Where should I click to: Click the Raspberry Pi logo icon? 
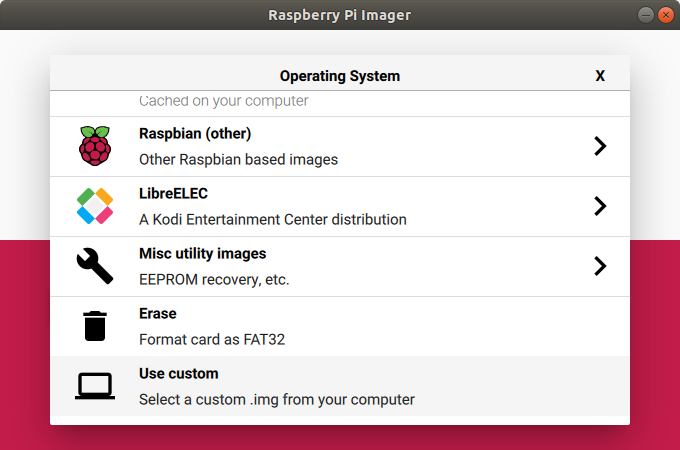[95, 146]
